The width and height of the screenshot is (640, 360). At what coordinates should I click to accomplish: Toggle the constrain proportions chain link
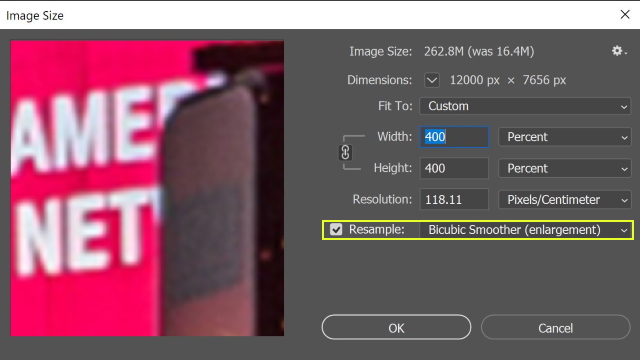(x=345, y=153)
